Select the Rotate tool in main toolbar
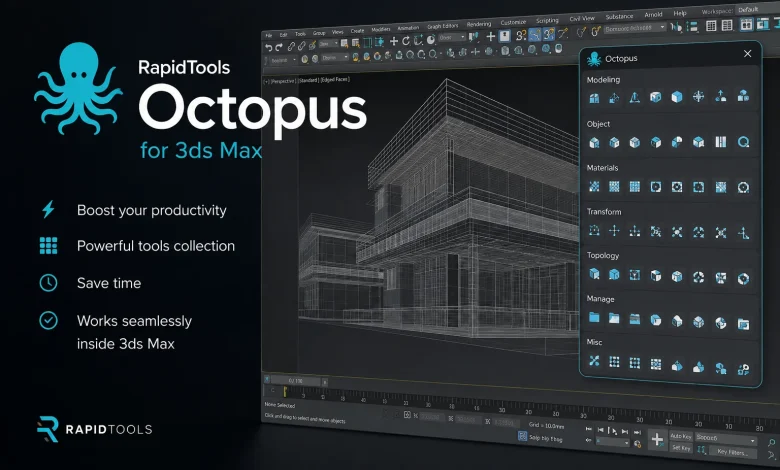The width and height of the screenshot is (780, 470). click(x=406, y=40)
